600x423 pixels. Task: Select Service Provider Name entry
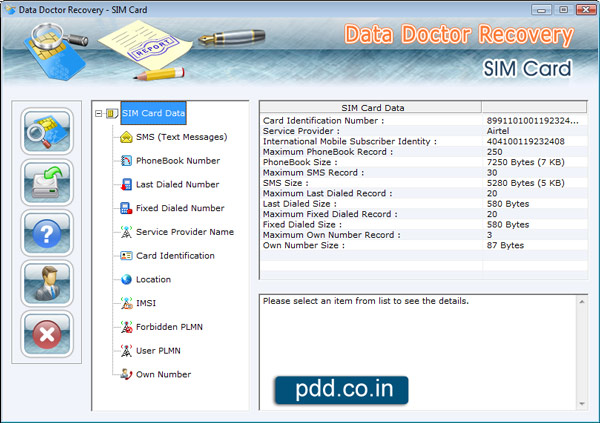click(x=185, y=232)
